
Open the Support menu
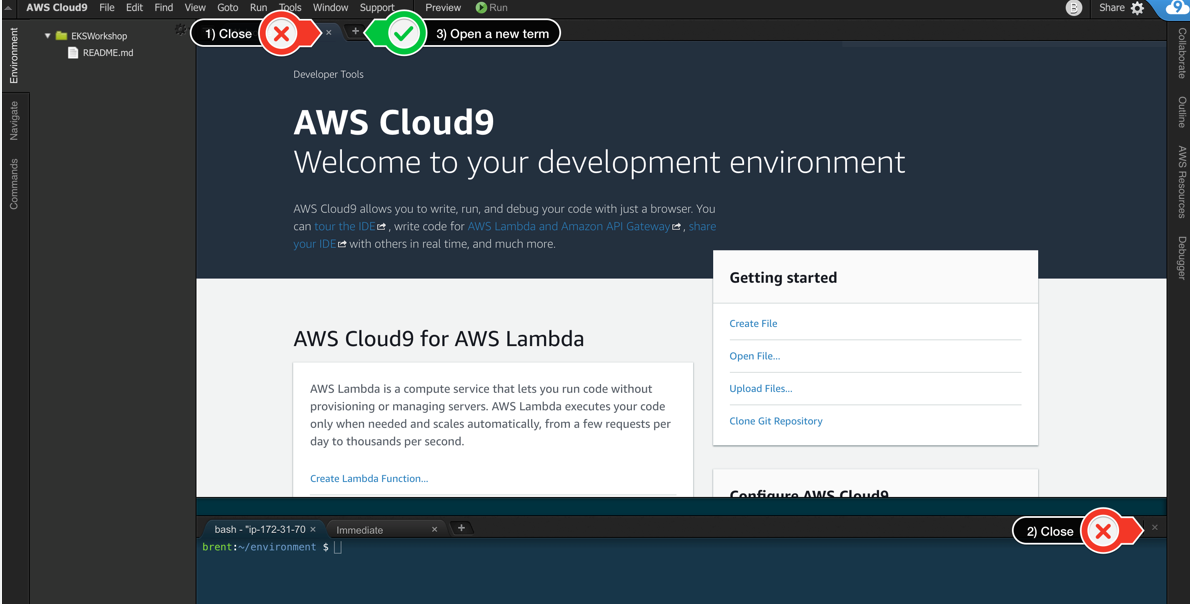[376, 8]
